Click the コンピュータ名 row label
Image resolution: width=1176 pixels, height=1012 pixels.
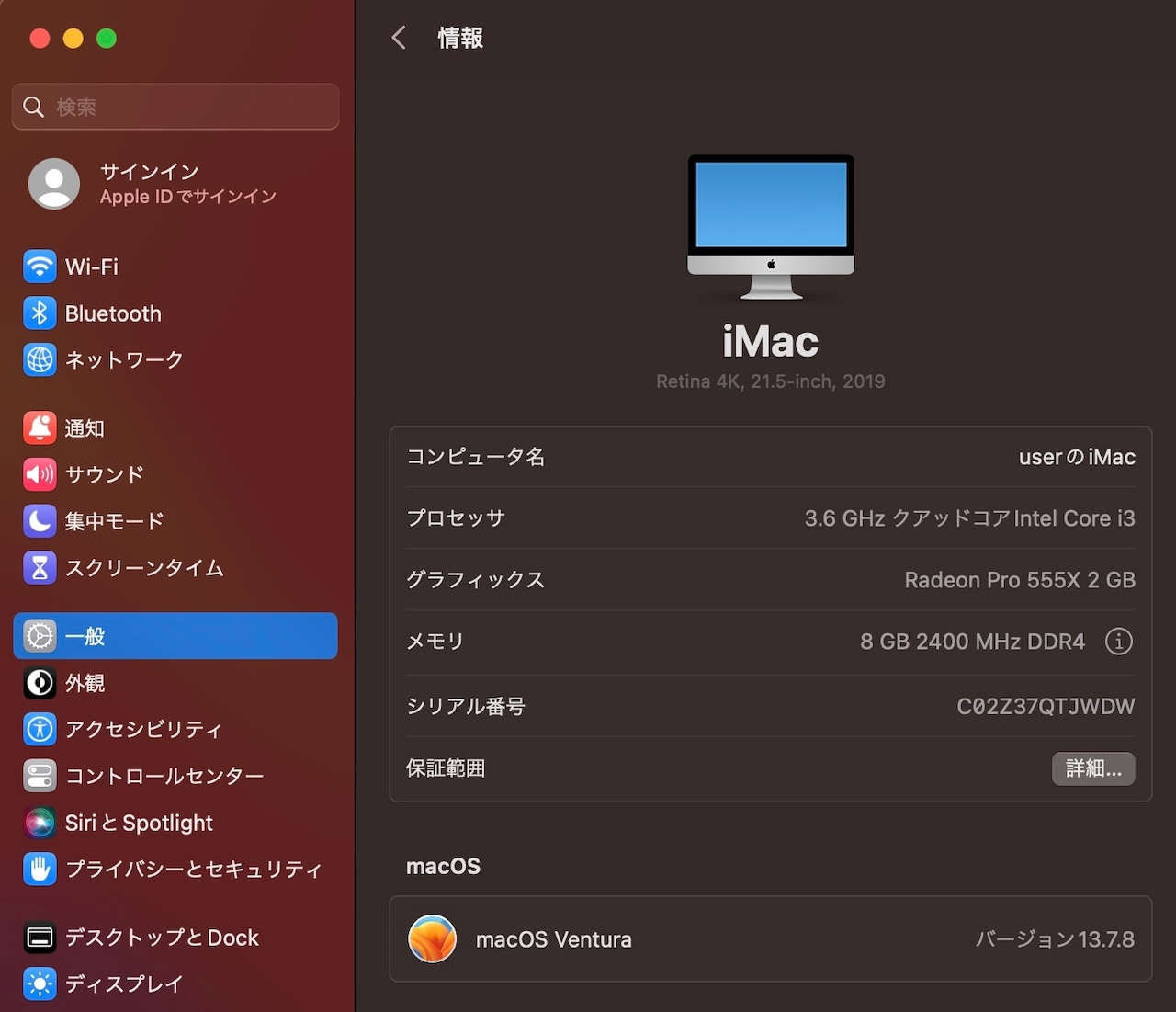476,457
